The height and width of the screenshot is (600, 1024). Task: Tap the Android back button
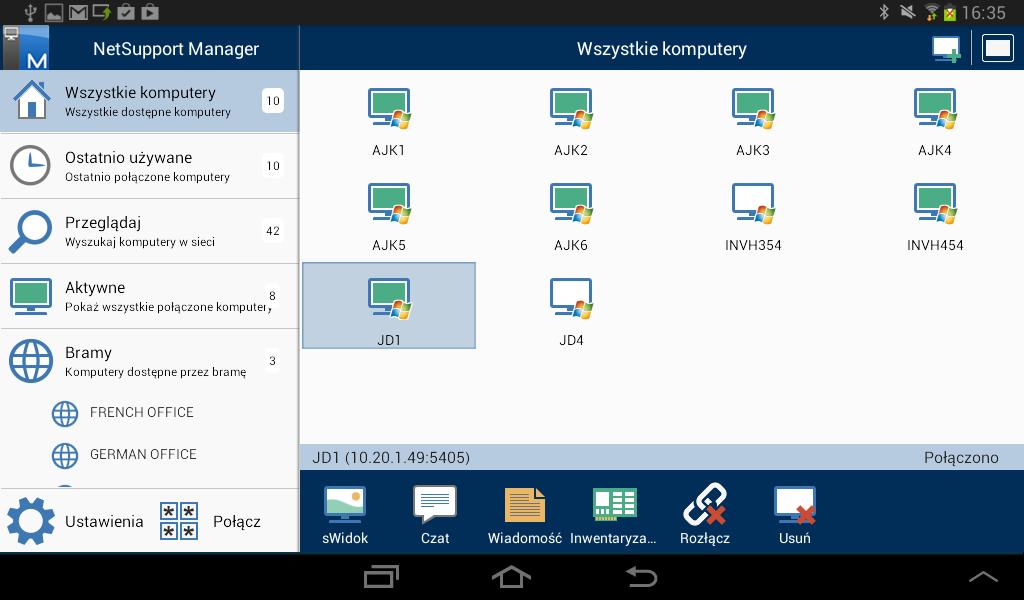(641, 576)
